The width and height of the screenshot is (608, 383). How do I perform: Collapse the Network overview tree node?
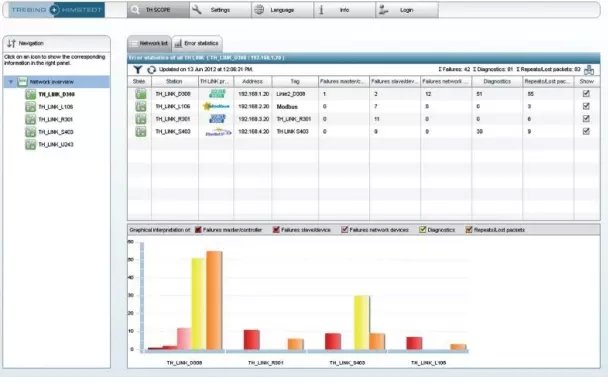click(x=11, y=82)
